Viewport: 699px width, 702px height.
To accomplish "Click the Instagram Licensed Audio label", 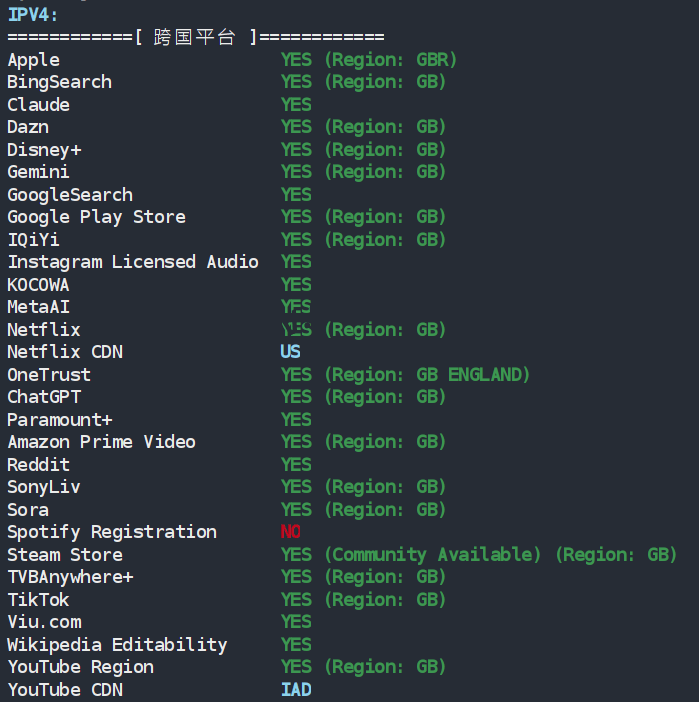I will tap(133, 262).
